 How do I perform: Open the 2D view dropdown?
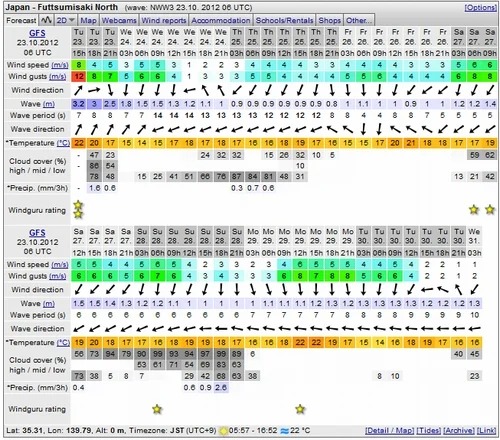click(65, 20)
